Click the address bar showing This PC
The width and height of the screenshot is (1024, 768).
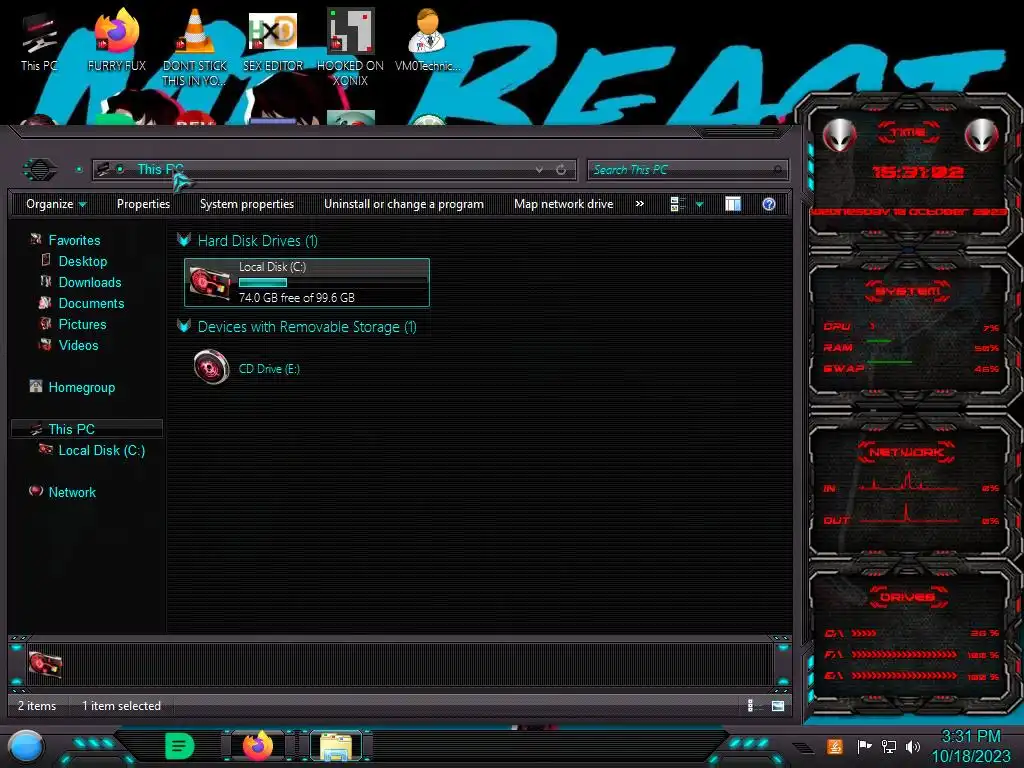tap(334, 170)
